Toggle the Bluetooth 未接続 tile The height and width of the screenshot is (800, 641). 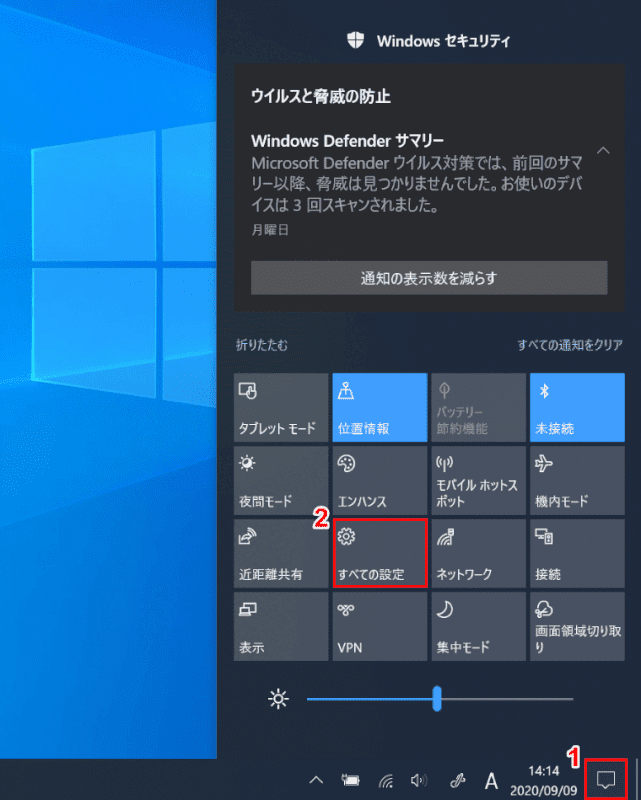coord(577,407)
